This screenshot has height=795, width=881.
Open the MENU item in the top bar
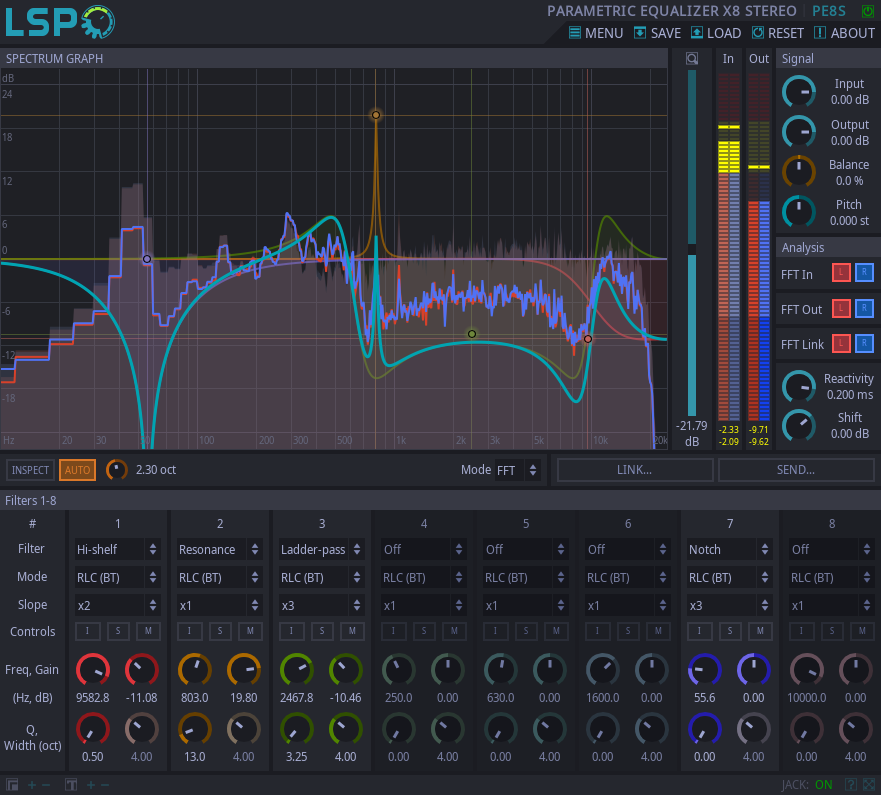point(596,33)
